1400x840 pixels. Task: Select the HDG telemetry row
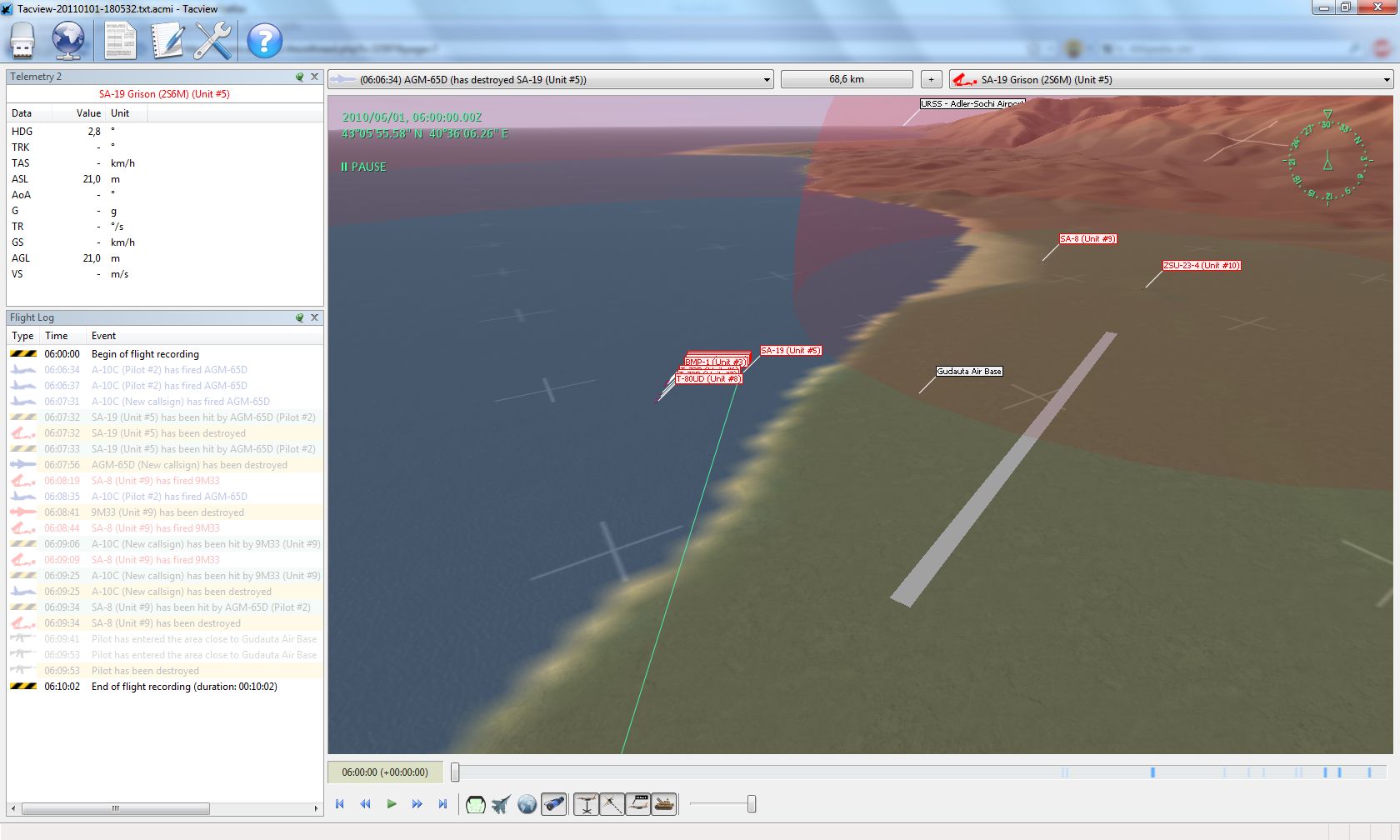point(165,132)
